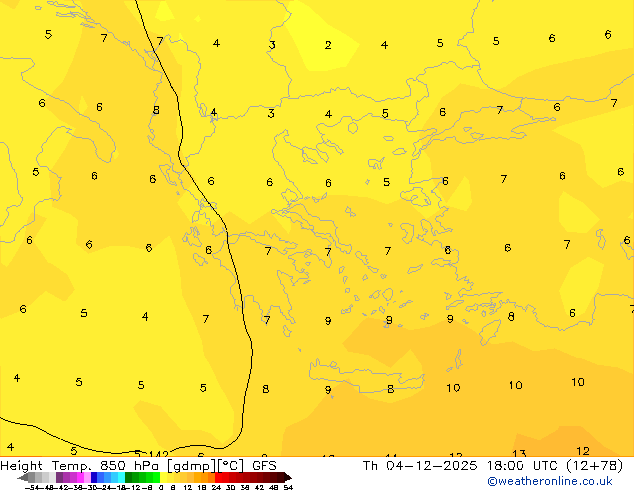Click the '54' label at legend end
Viewport: 634px width, 490px height.
288,488
